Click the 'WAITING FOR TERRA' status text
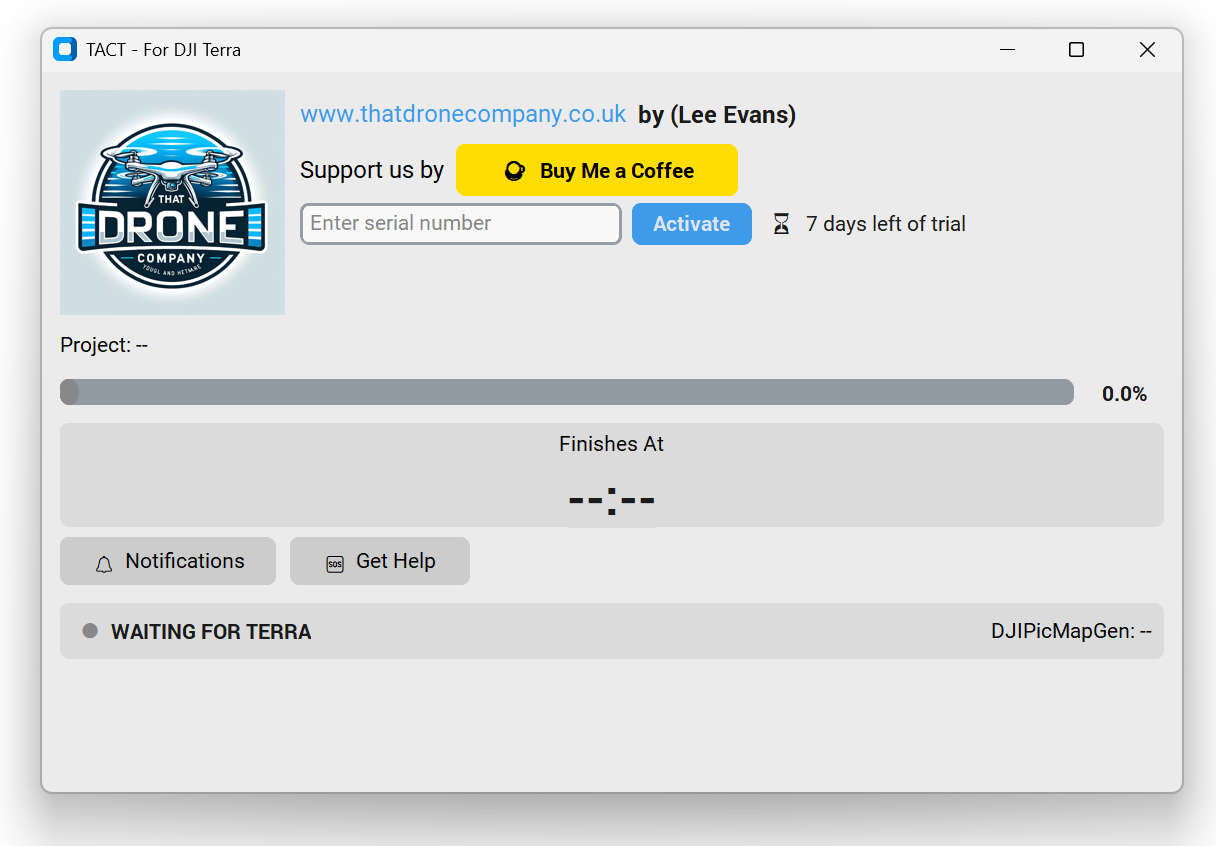Screen dimensions: 1216x846 211,632
